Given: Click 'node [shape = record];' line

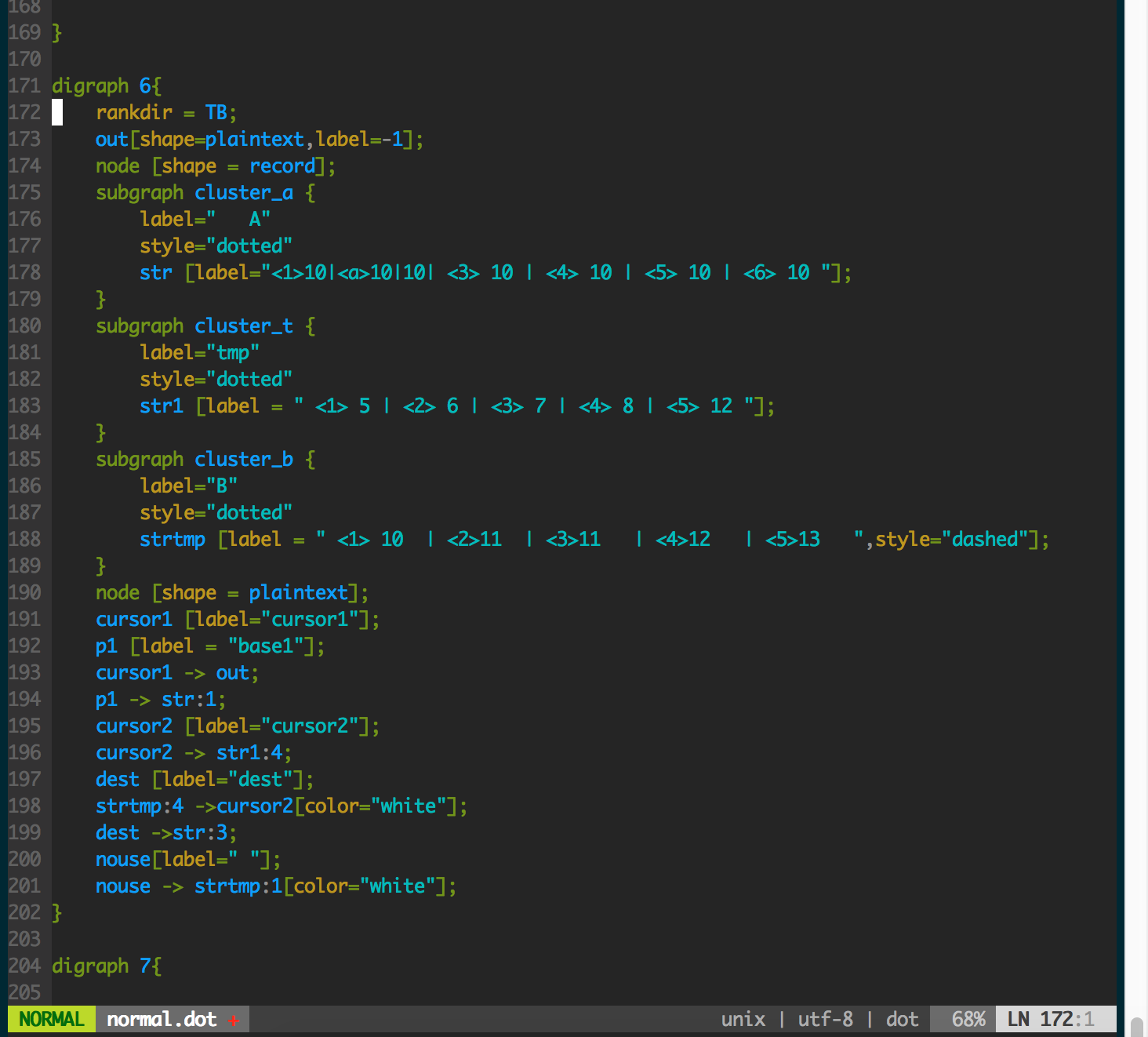Looking at the screenshot, I should coord(216,166).
